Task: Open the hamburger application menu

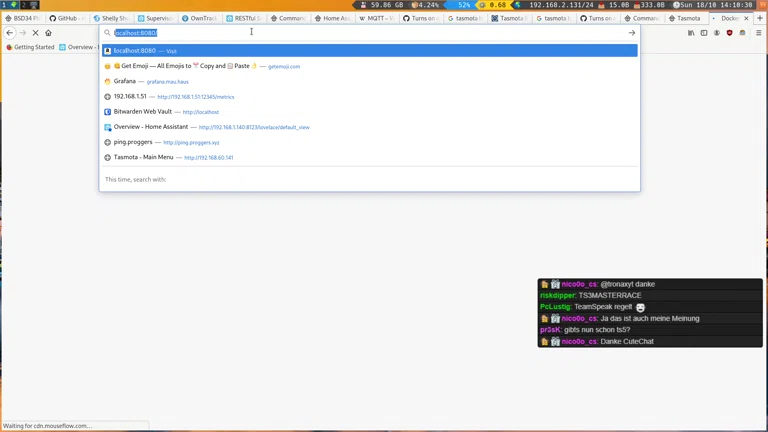Action: [759, 33]
